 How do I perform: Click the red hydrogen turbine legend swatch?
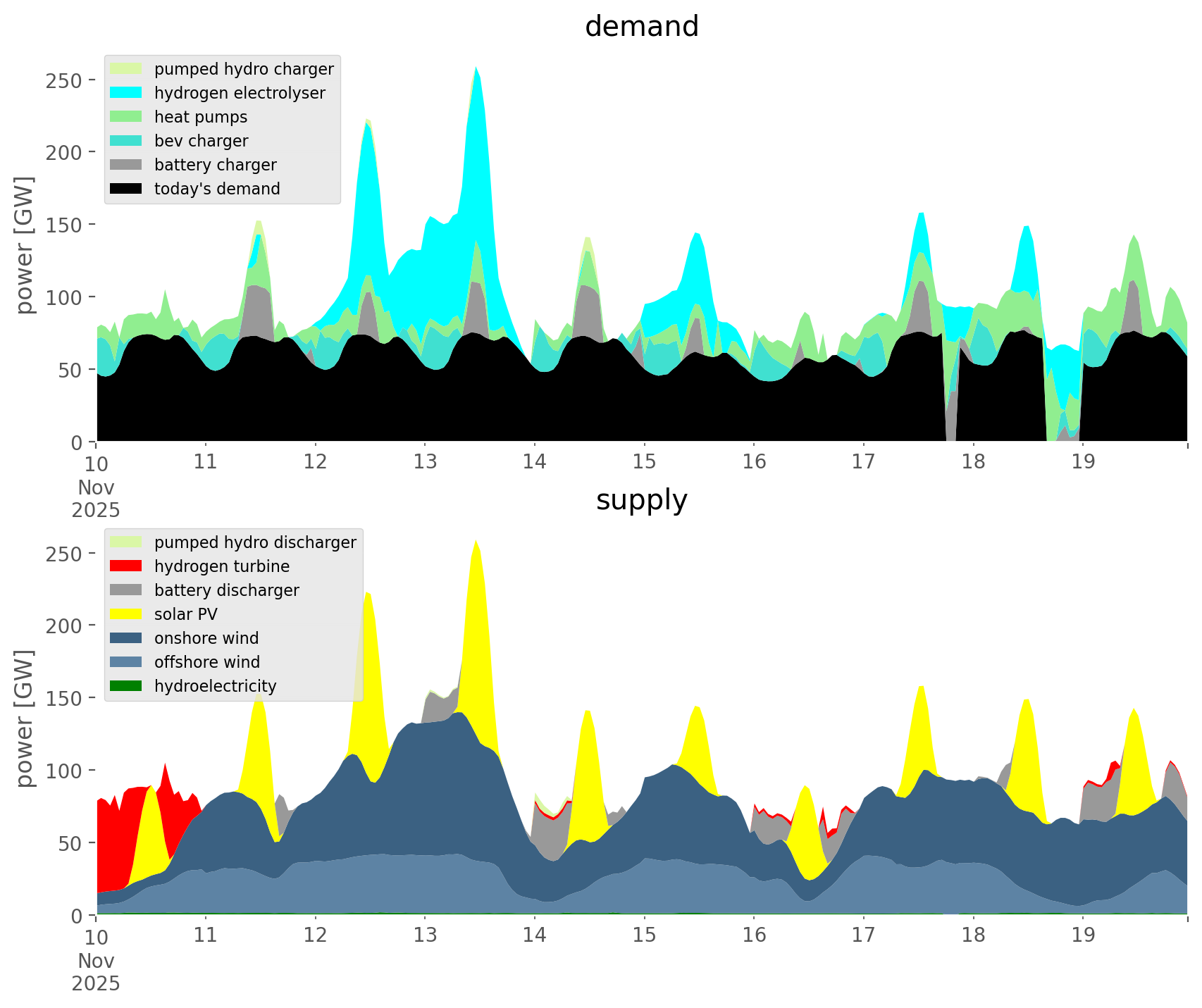126,566
